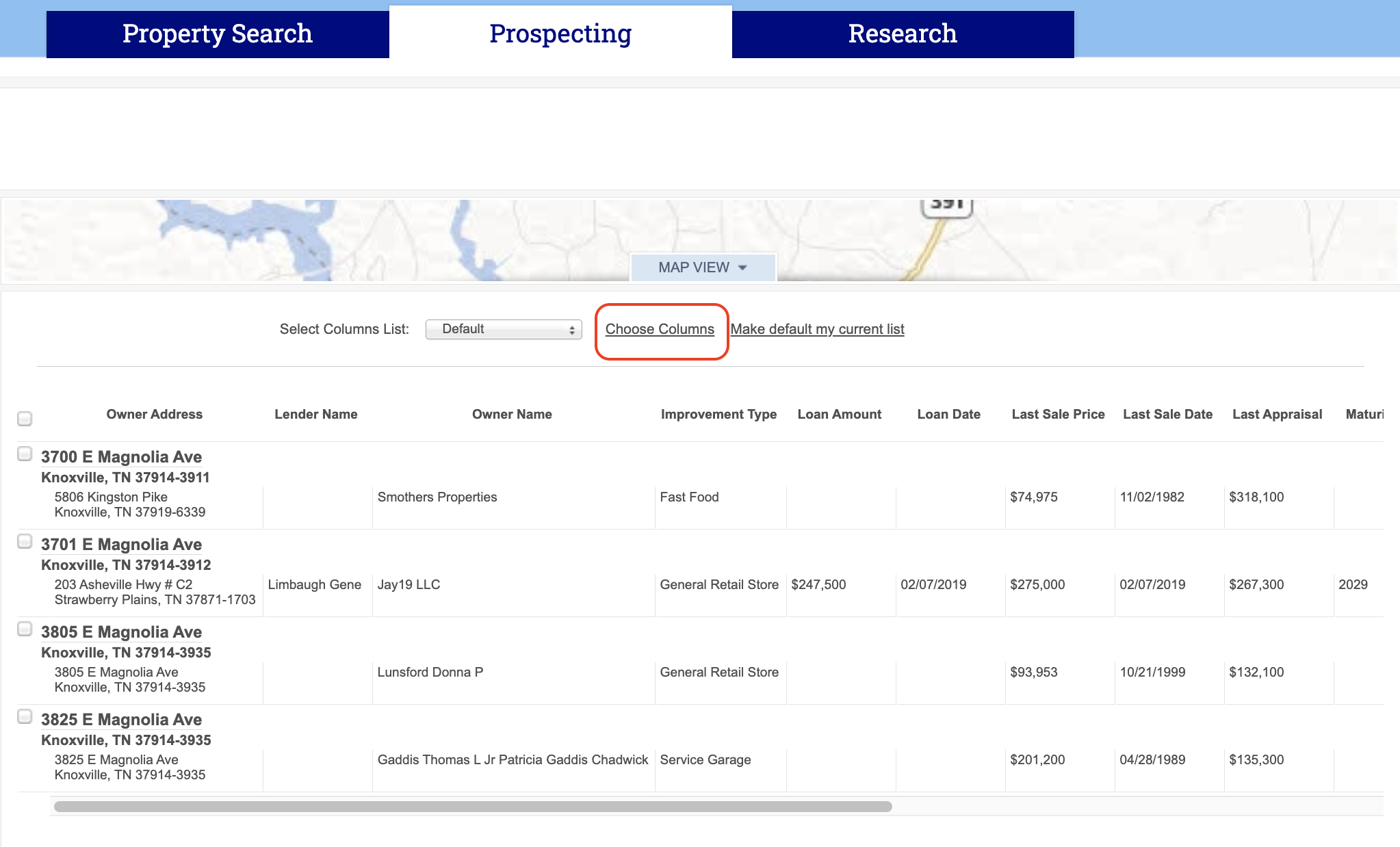The height and width of the screenshot is (847, 1400).
Task: Click the $318,100 last appraisal value
Action: [x=1256, y=497]
